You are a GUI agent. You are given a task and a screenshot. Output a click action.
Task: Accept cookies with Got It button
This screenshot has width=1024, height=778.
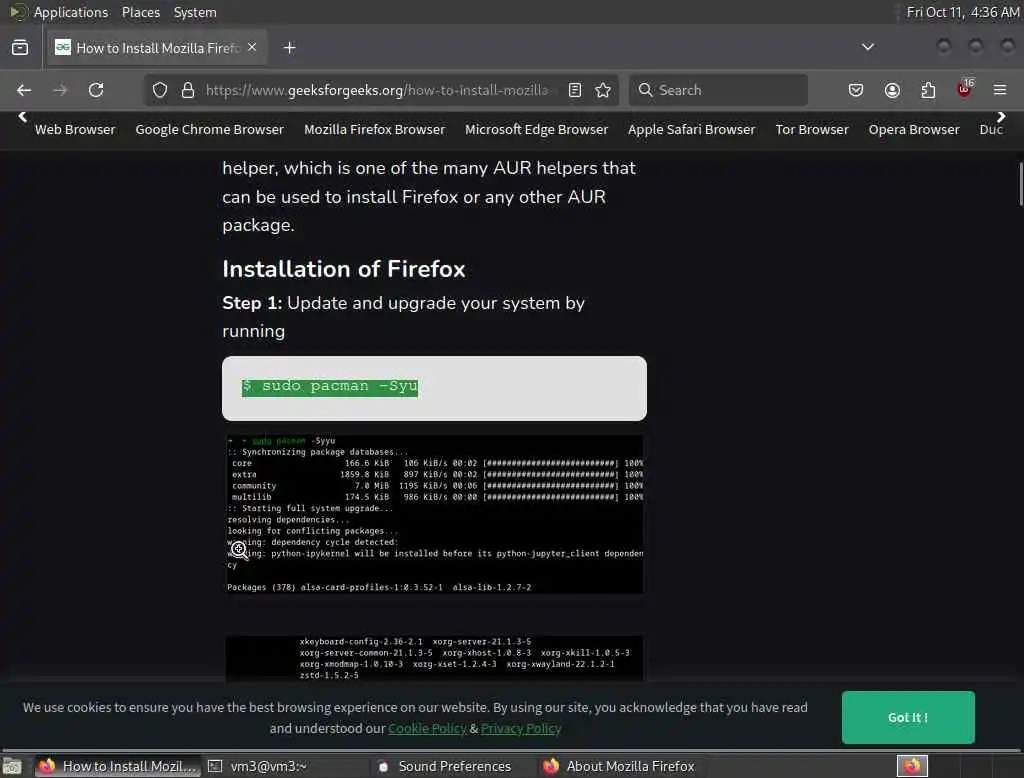click(908, 717)
